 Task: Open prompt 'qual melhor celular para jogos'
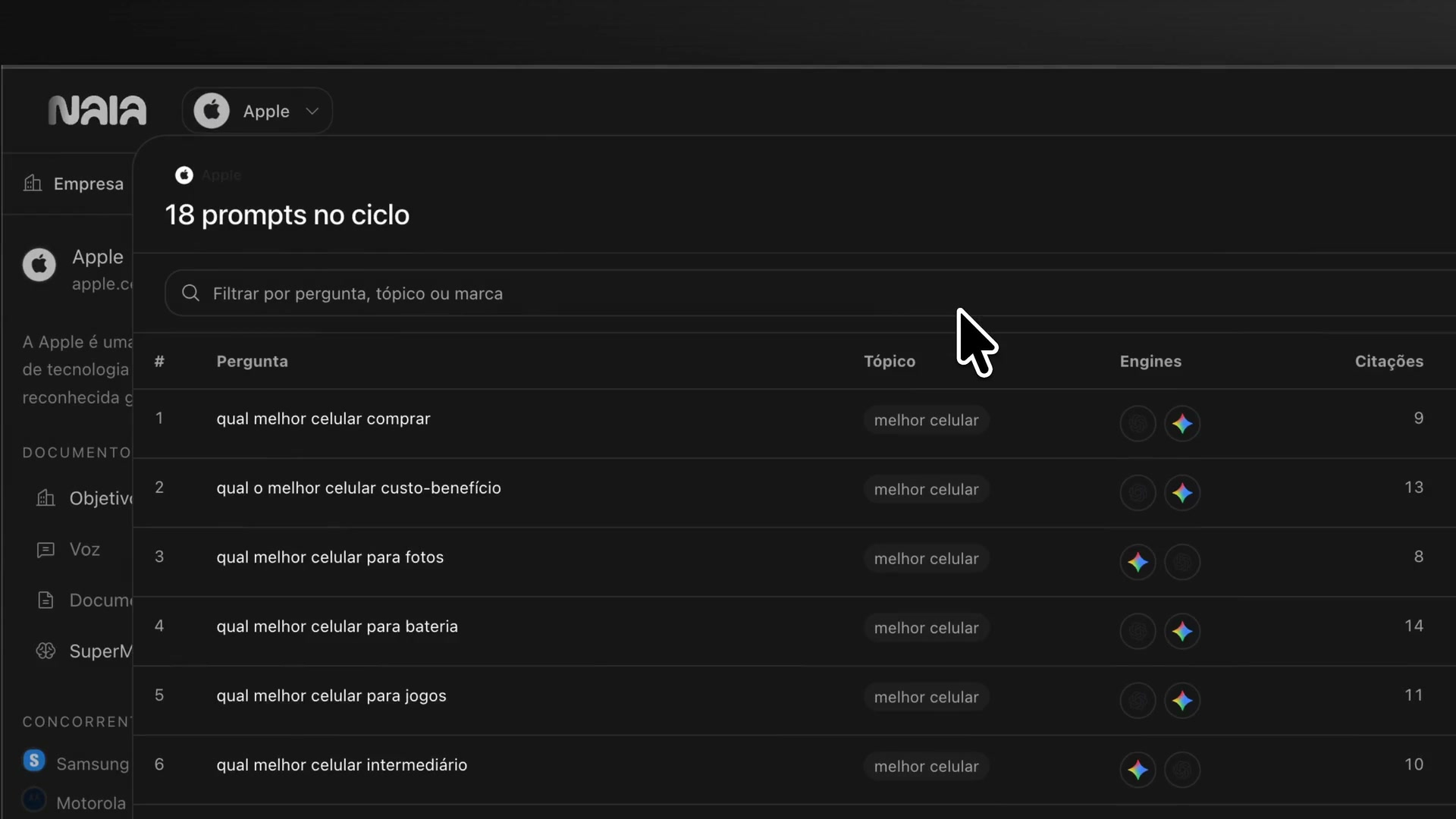331,696
